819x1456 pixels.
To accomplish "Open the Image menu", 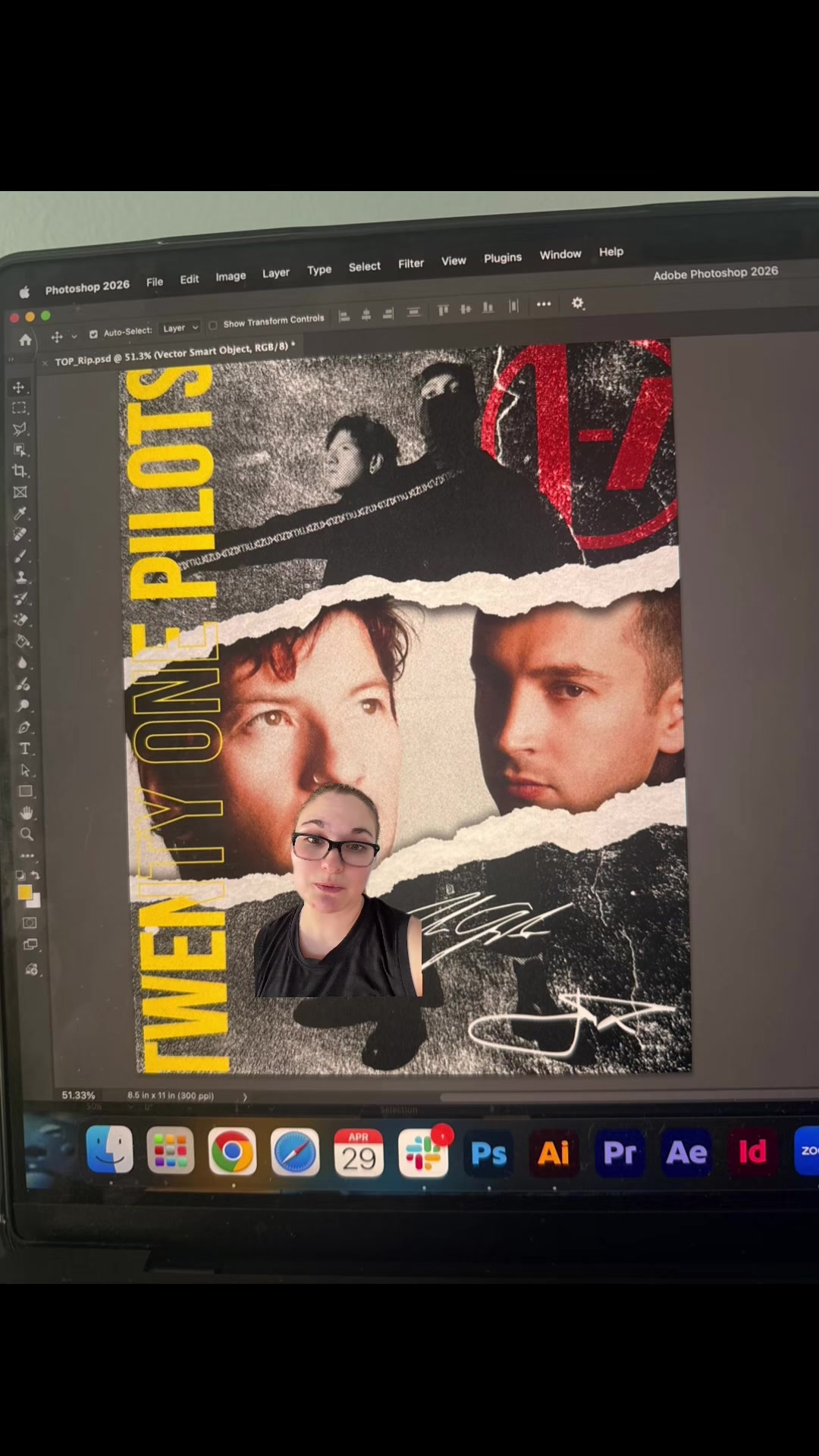I will [231, 276].
